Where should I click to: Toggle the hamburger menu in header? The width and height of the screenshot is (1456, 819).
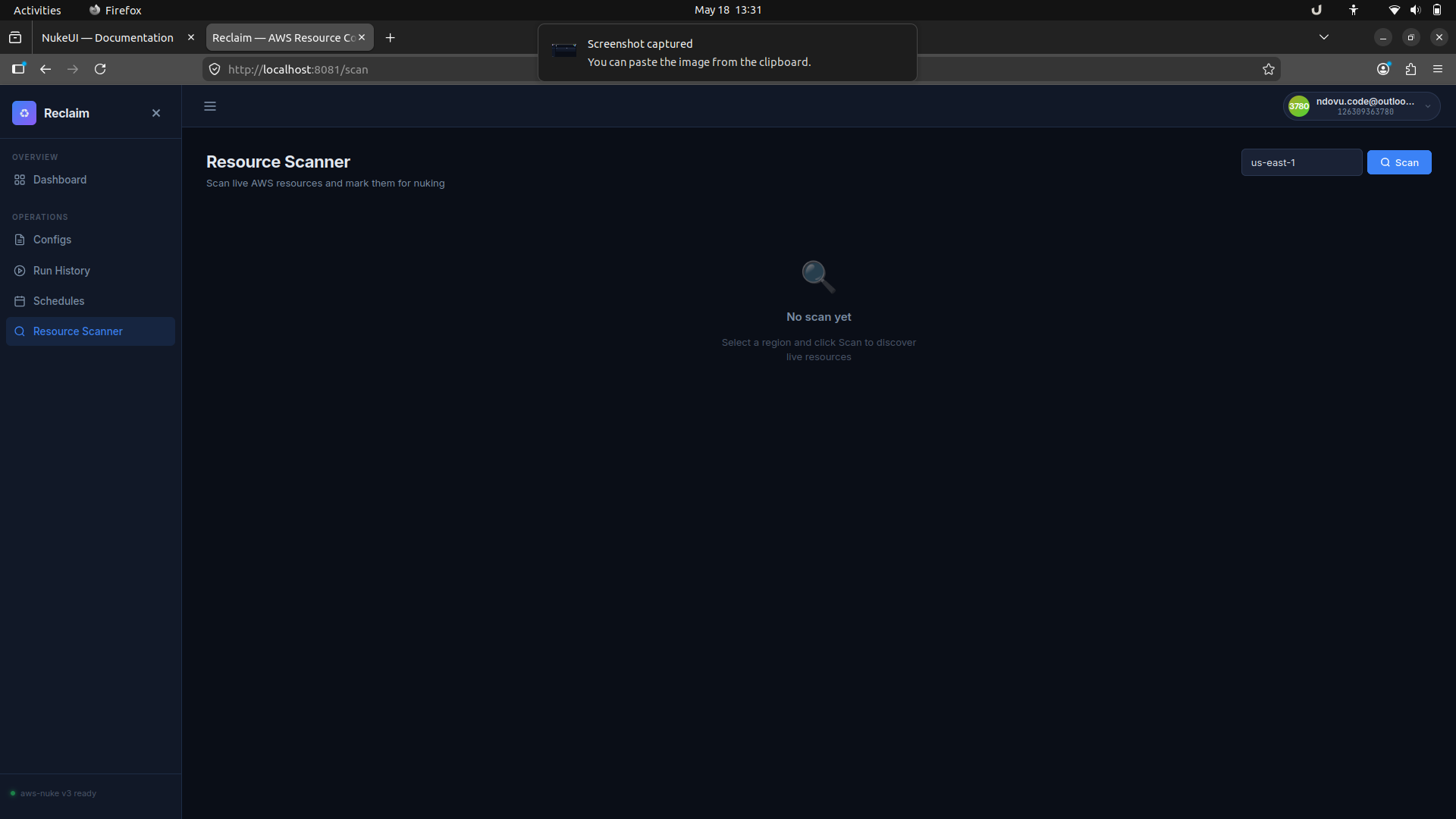pos(210,106)
